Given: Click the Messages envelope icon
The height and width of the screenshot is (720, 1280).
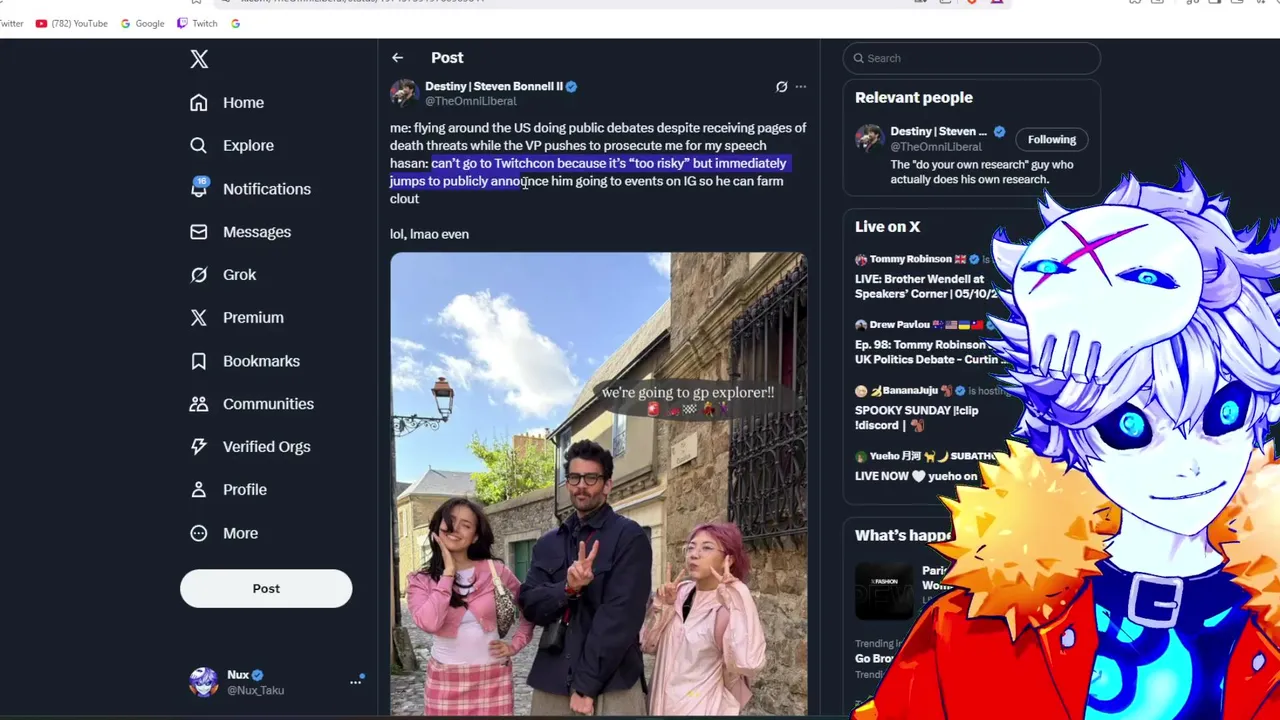Looking at the screenshot, I should coord(199,231).
